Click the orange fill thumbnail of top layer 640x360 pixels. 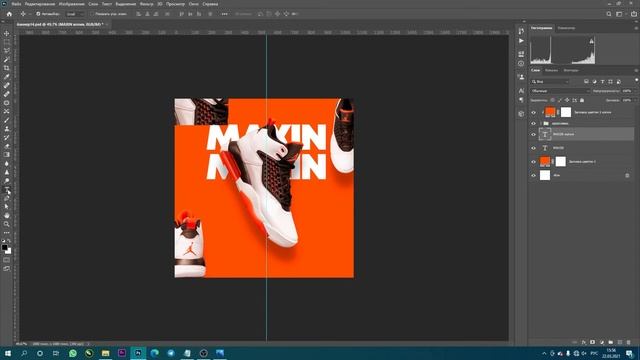coord(550,112)
